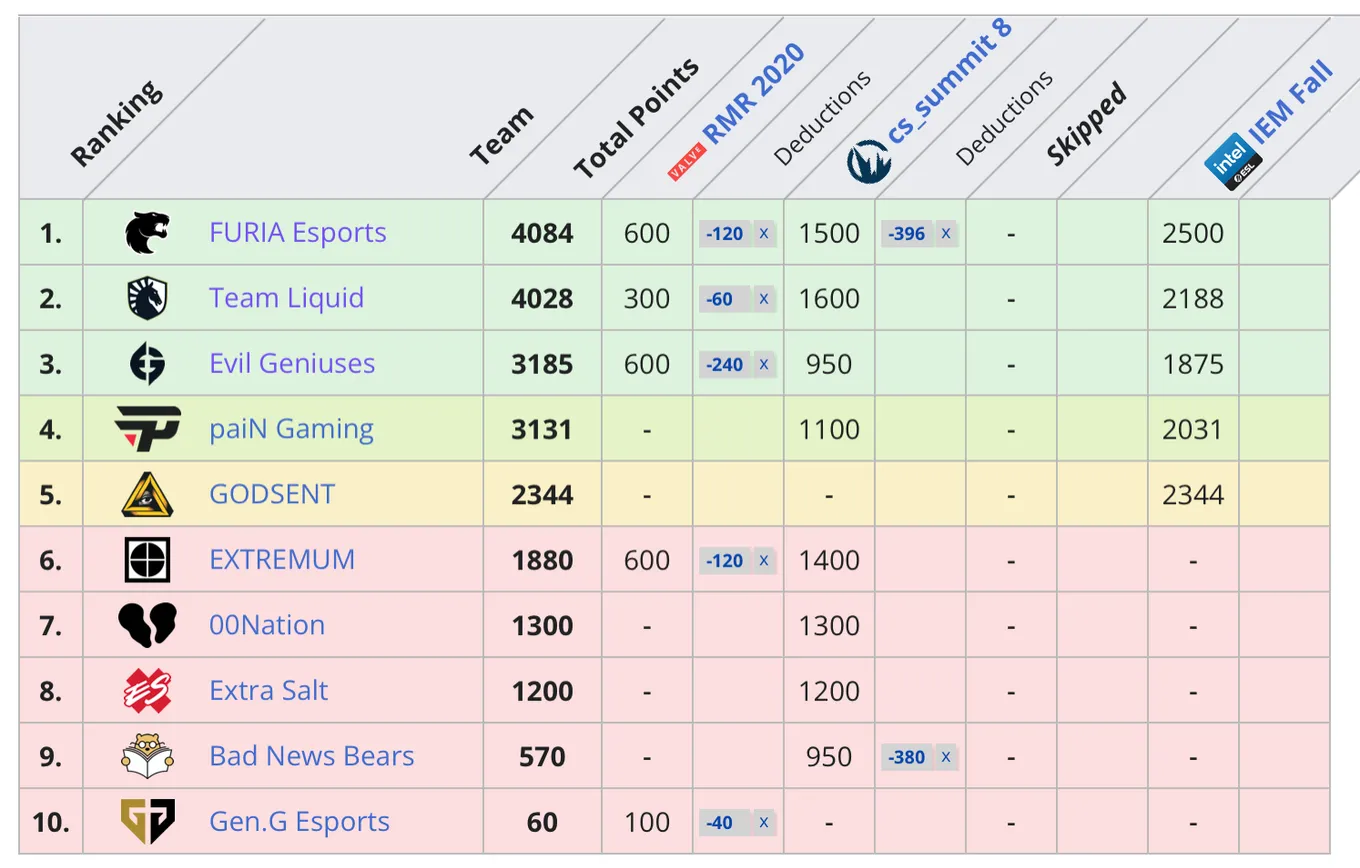The width and height of the screenshot is (1360, 868).
Task: Open the FURIA Esports team page
Action: pos(298,233)
